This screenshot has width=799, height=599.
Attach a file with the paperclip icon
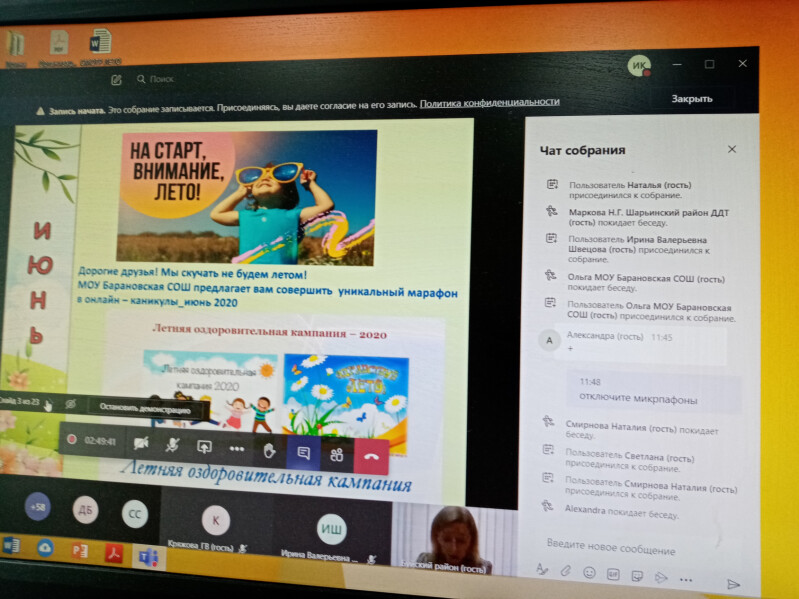(565, 571)
